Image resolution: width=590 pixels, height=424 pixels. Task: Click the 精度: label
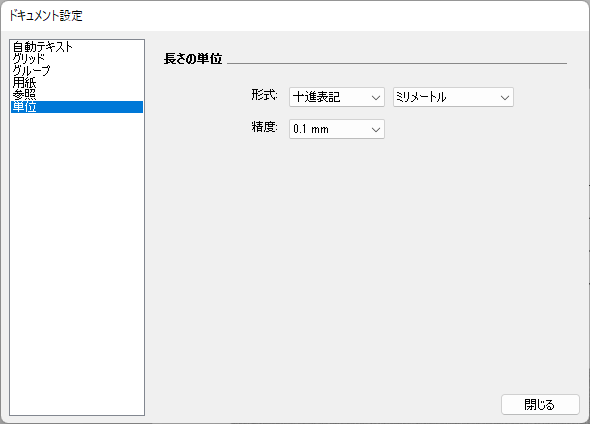click(265, 127)
